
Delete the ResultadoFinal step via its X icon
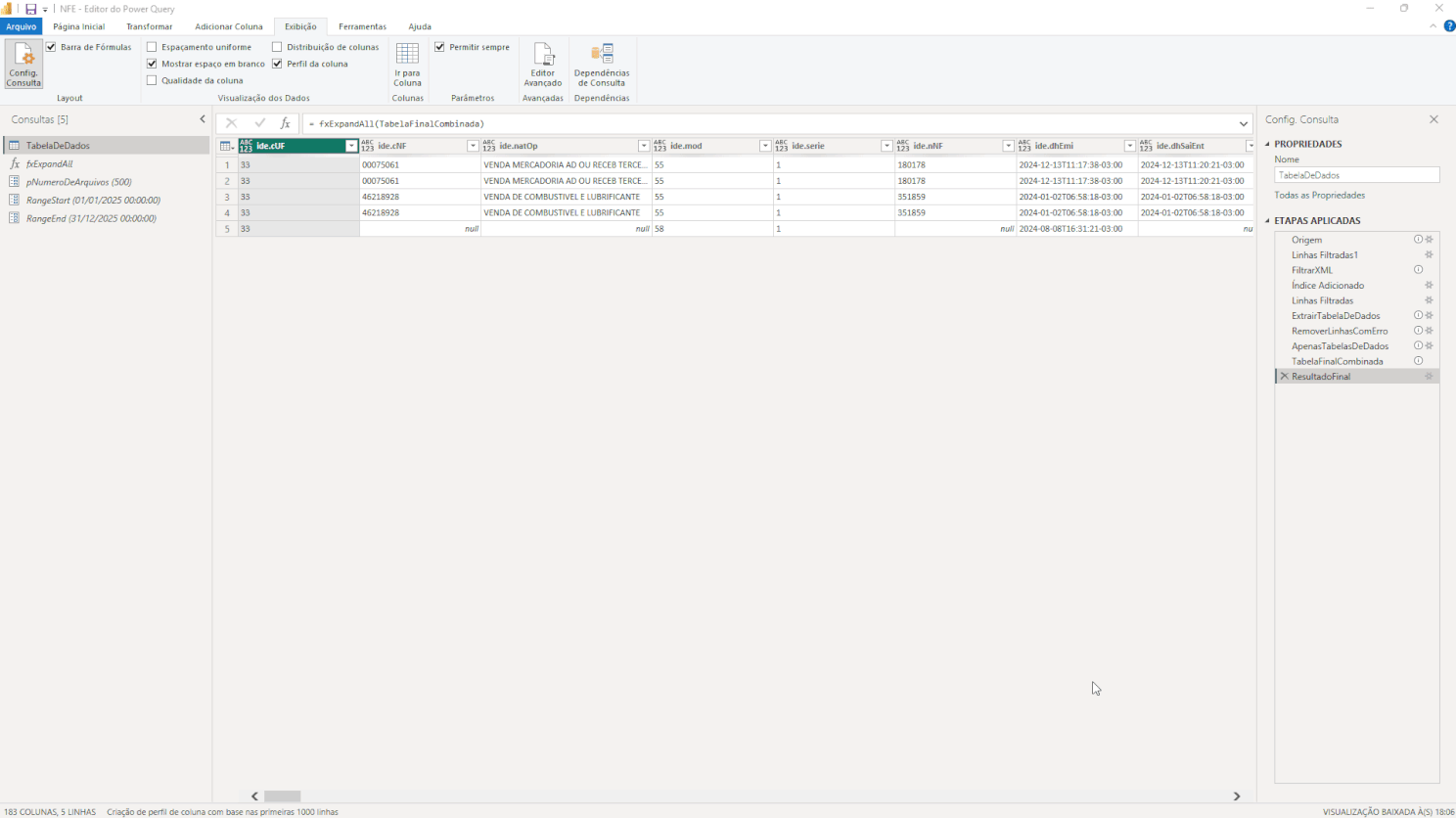[x=1284, y=376]
